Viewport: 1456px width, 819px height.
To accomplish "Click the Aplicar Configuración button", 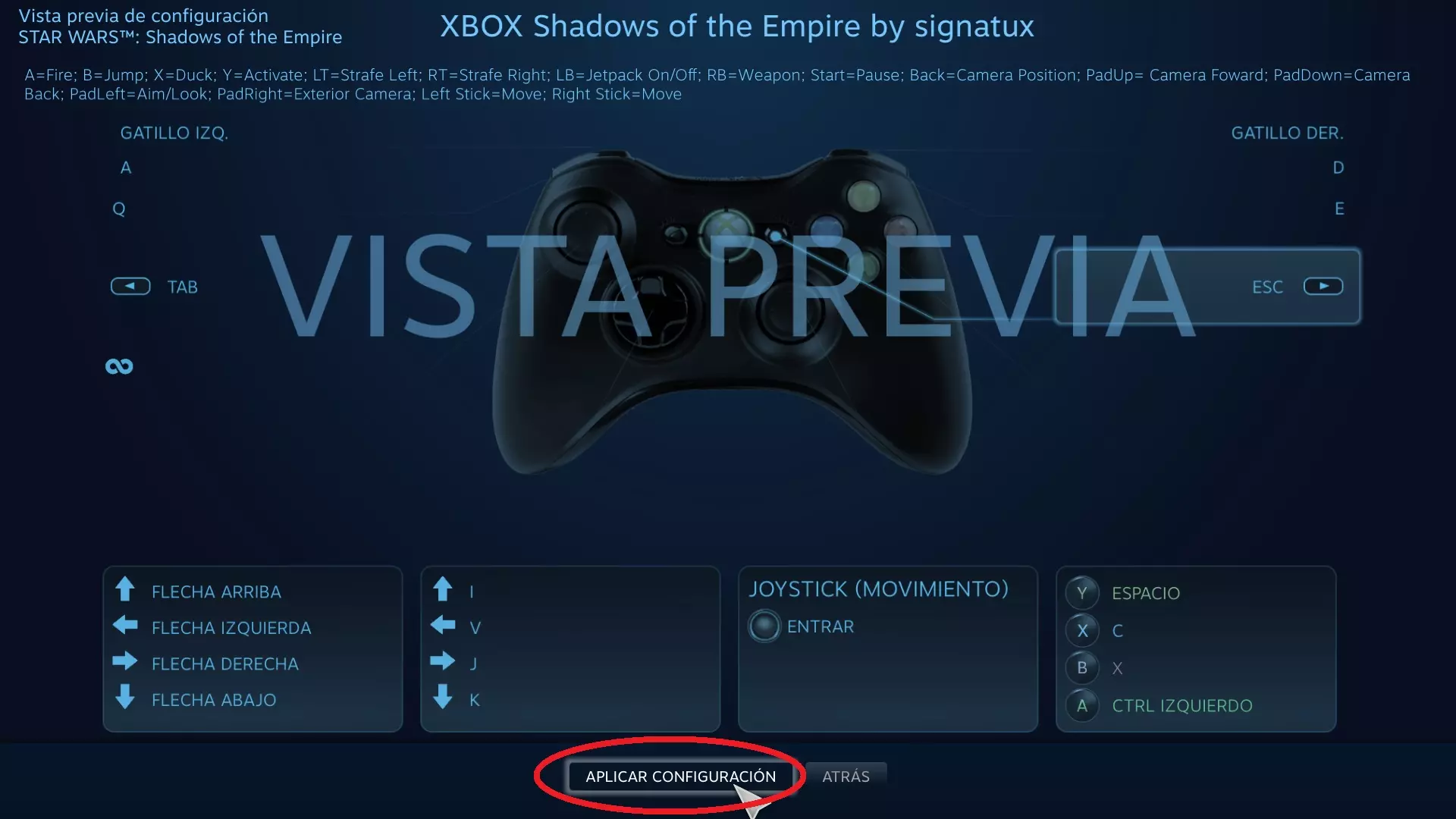I will click(x=680, y=777).
